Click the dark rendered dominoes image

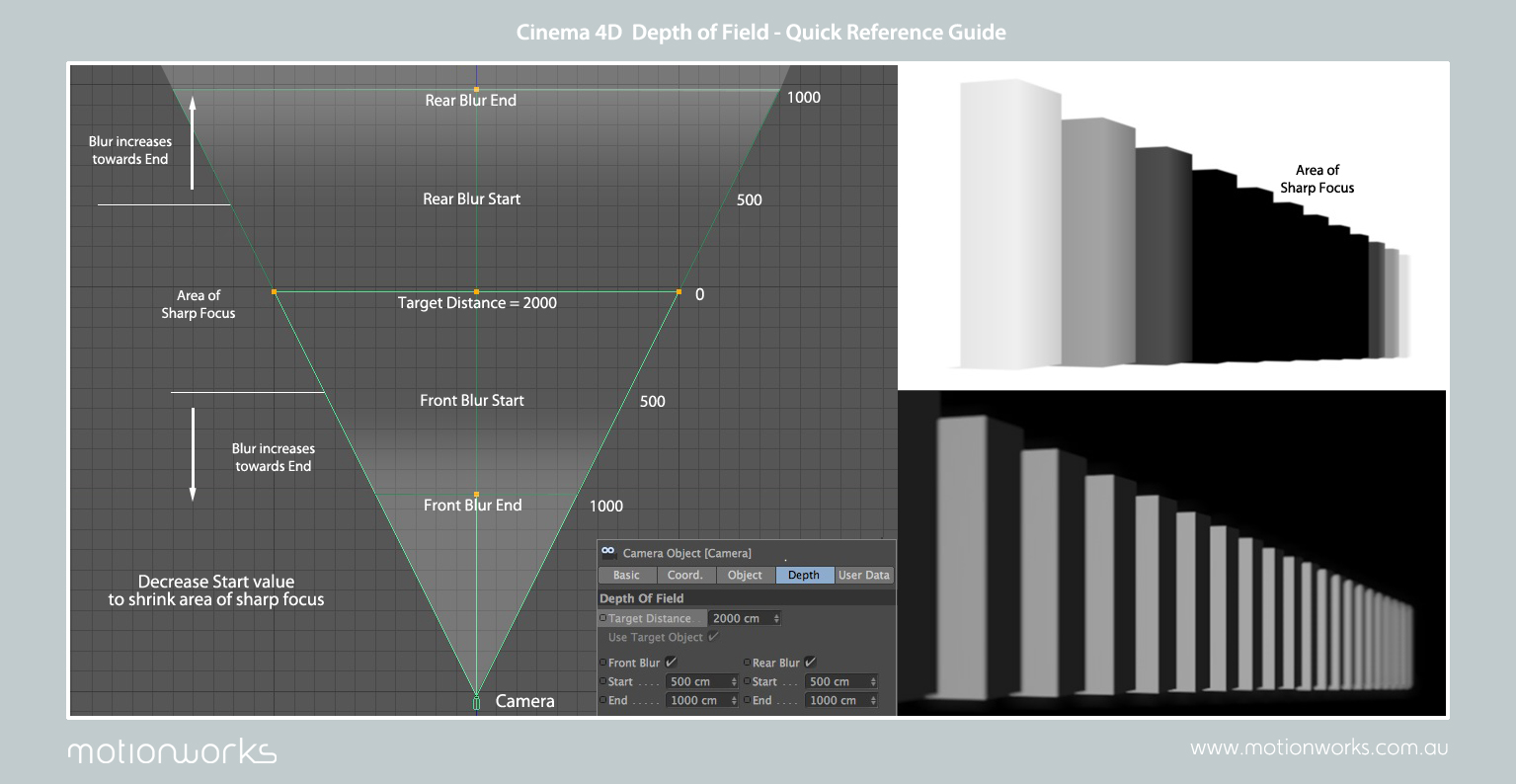(x=1172, y=553)
